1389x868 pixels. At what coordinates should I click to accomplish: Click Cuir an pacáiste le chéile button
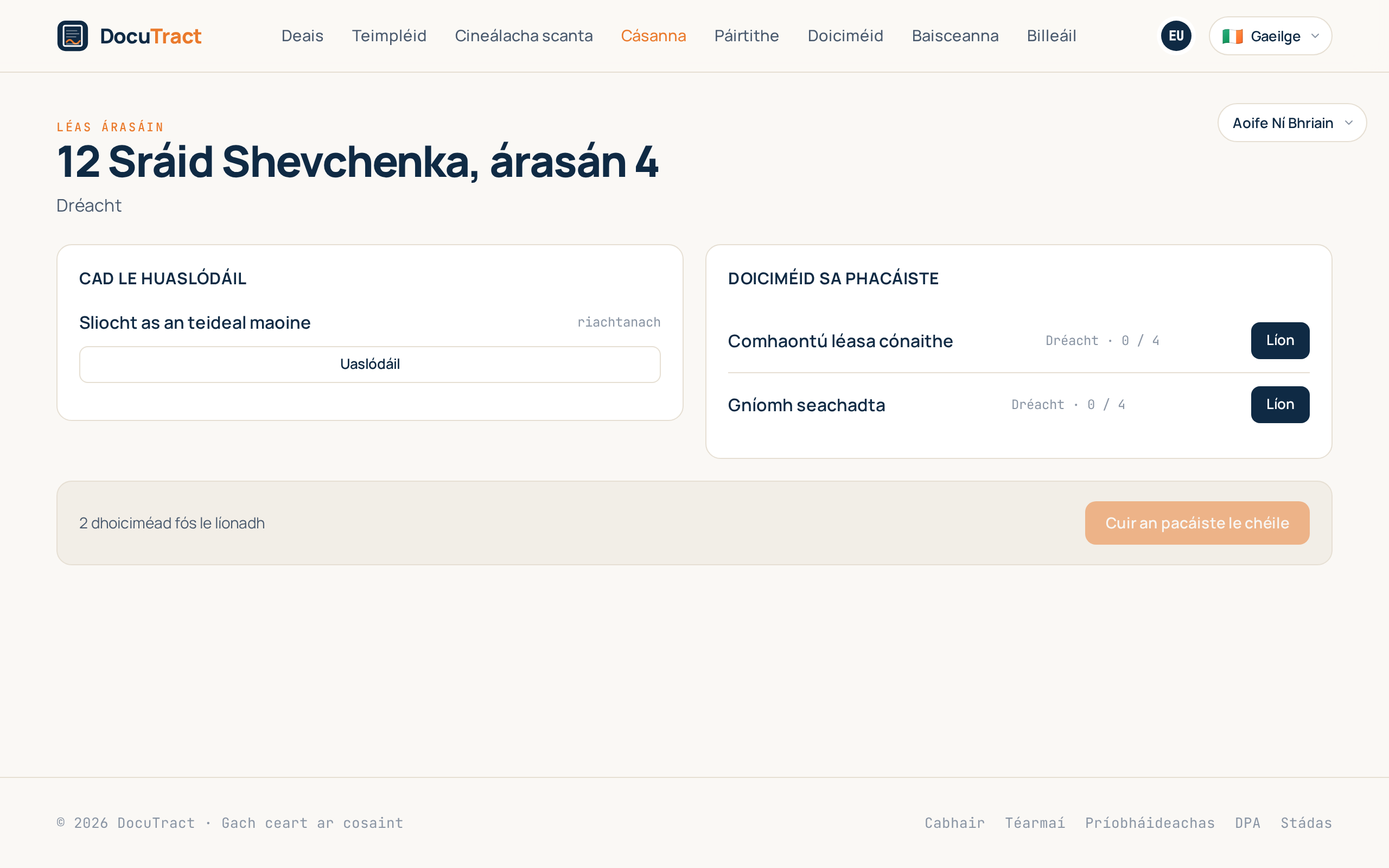[x=1197, y=523]
